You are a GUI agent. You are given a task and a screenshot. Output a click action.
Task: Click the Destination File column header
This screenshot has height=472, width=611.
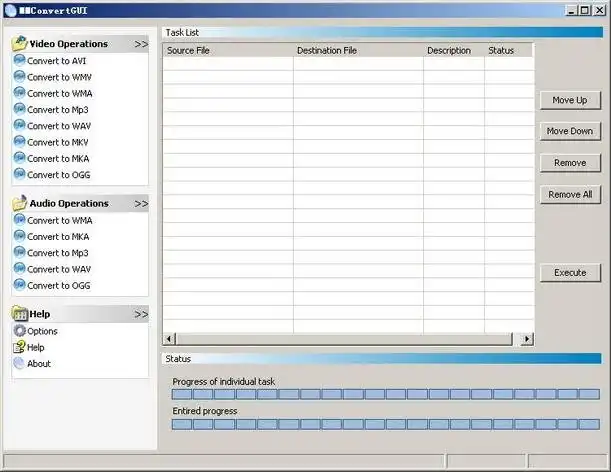tap(358, 50)
